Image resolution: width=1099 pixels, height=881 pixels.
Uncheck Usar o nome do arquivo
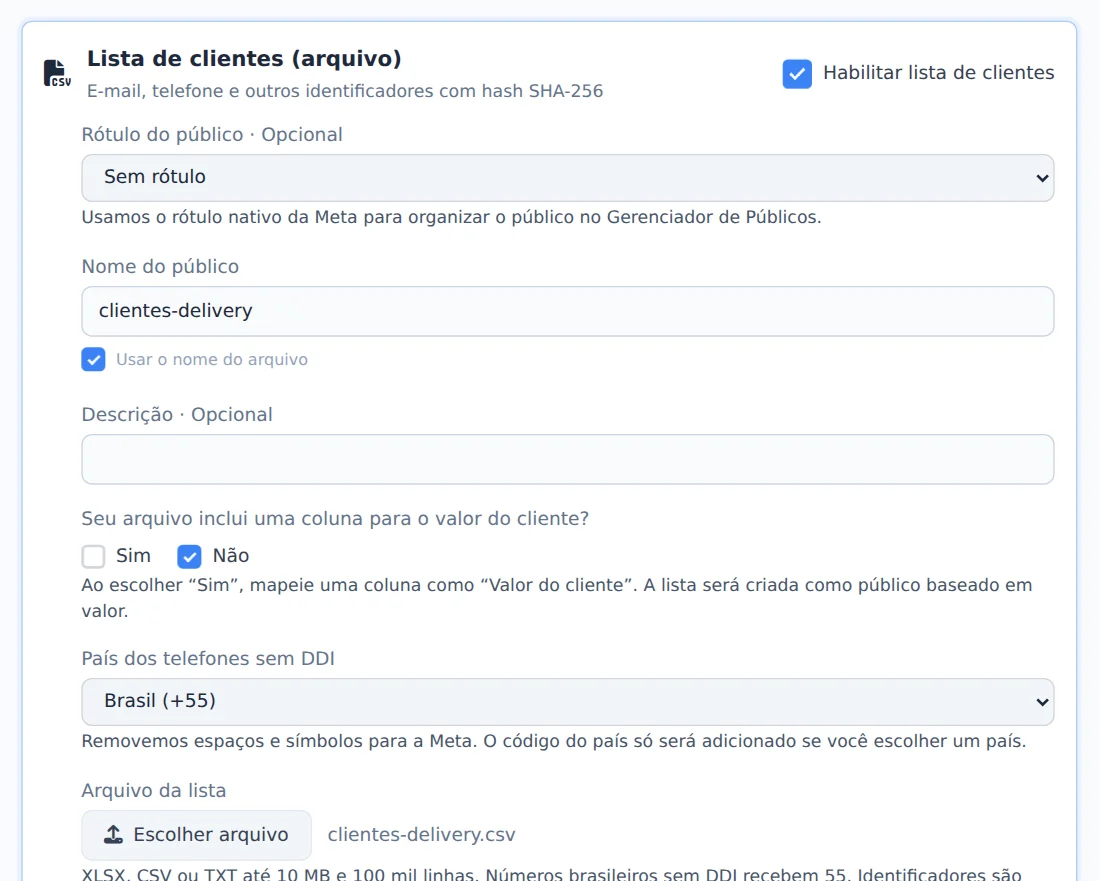(x=93, y=360)
